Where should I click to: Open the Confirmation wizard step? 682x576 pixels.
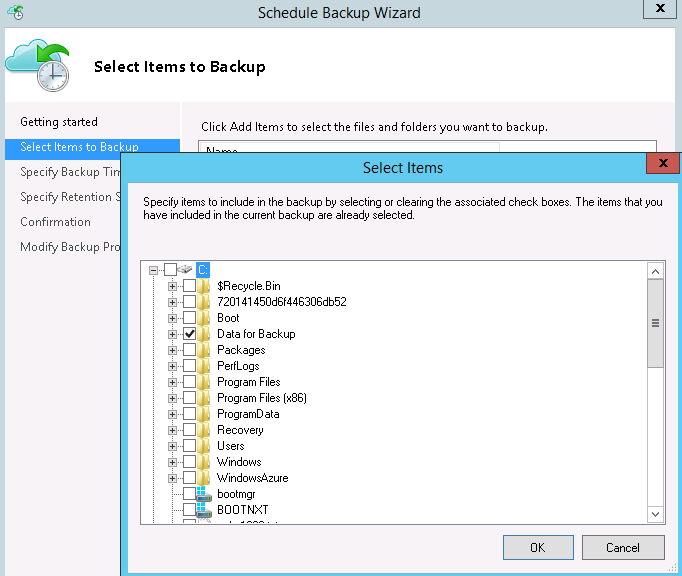[x=55, y=222]
